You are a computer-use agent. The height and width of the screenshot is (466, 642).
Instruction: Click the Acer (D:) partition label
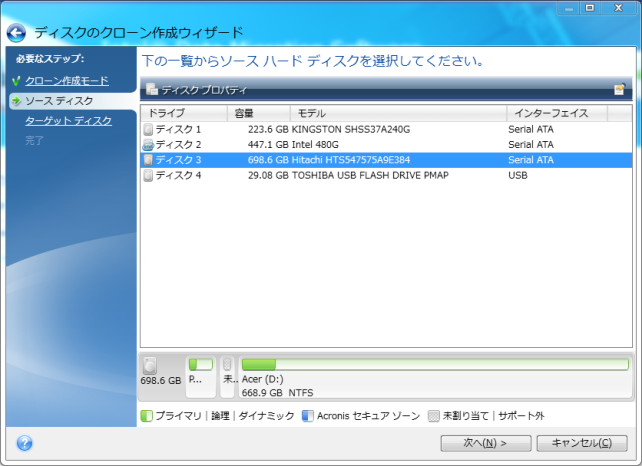(262, 379)
